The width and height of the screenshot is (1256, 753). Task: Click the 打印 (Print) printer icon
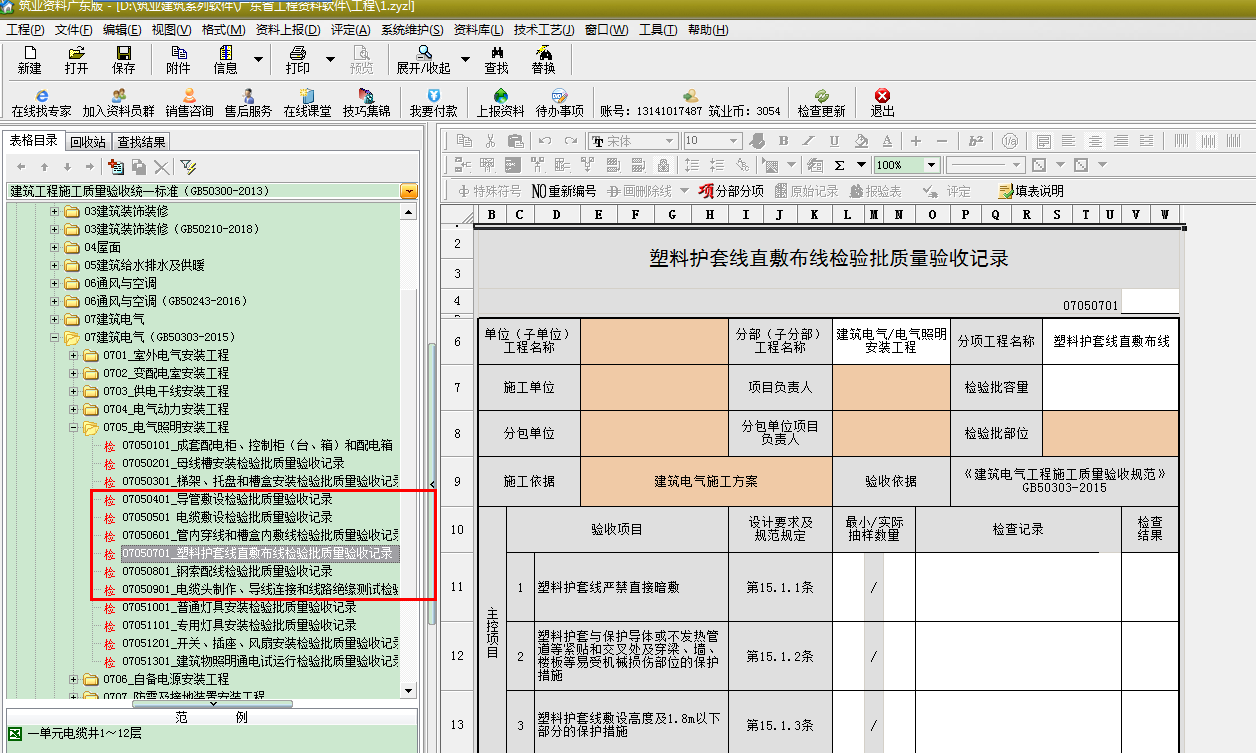tap(298, 59)
